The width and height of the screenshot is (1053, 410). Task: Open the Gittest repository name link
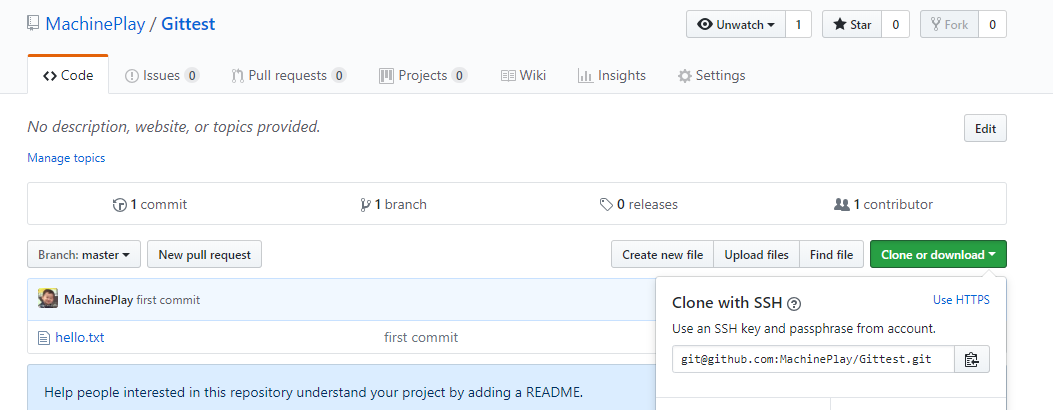188,24
